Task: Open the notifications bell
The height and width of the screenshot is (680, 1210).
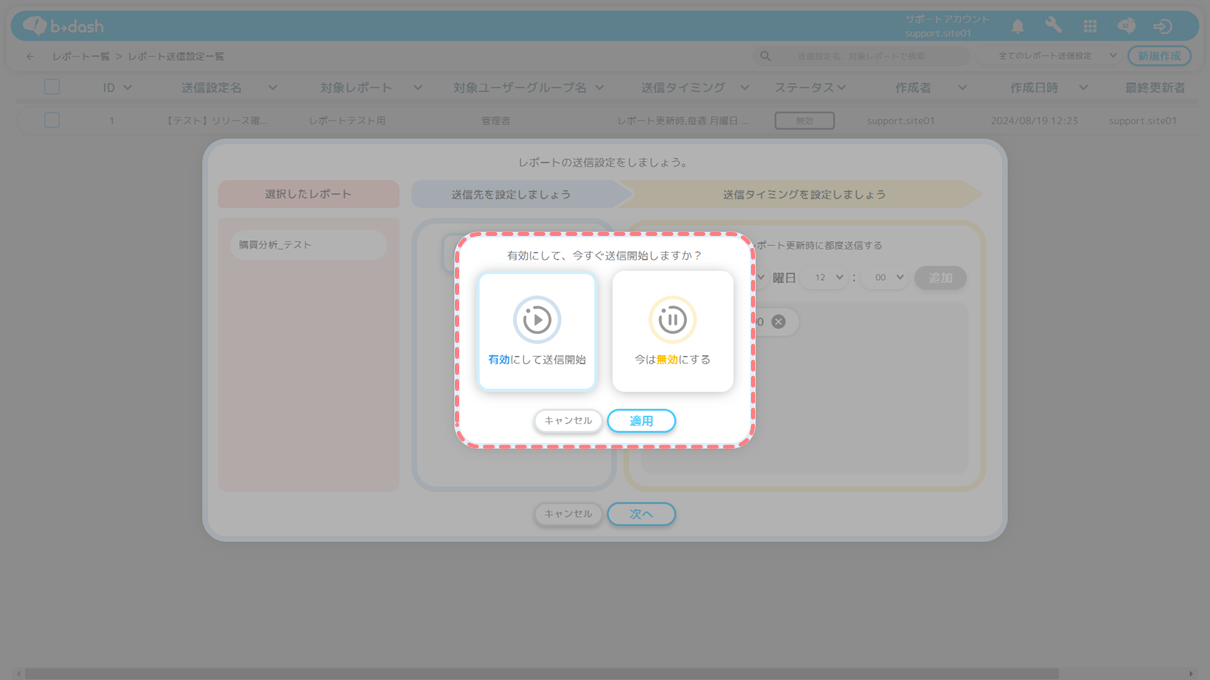Action: click(x=1017, y=26)
